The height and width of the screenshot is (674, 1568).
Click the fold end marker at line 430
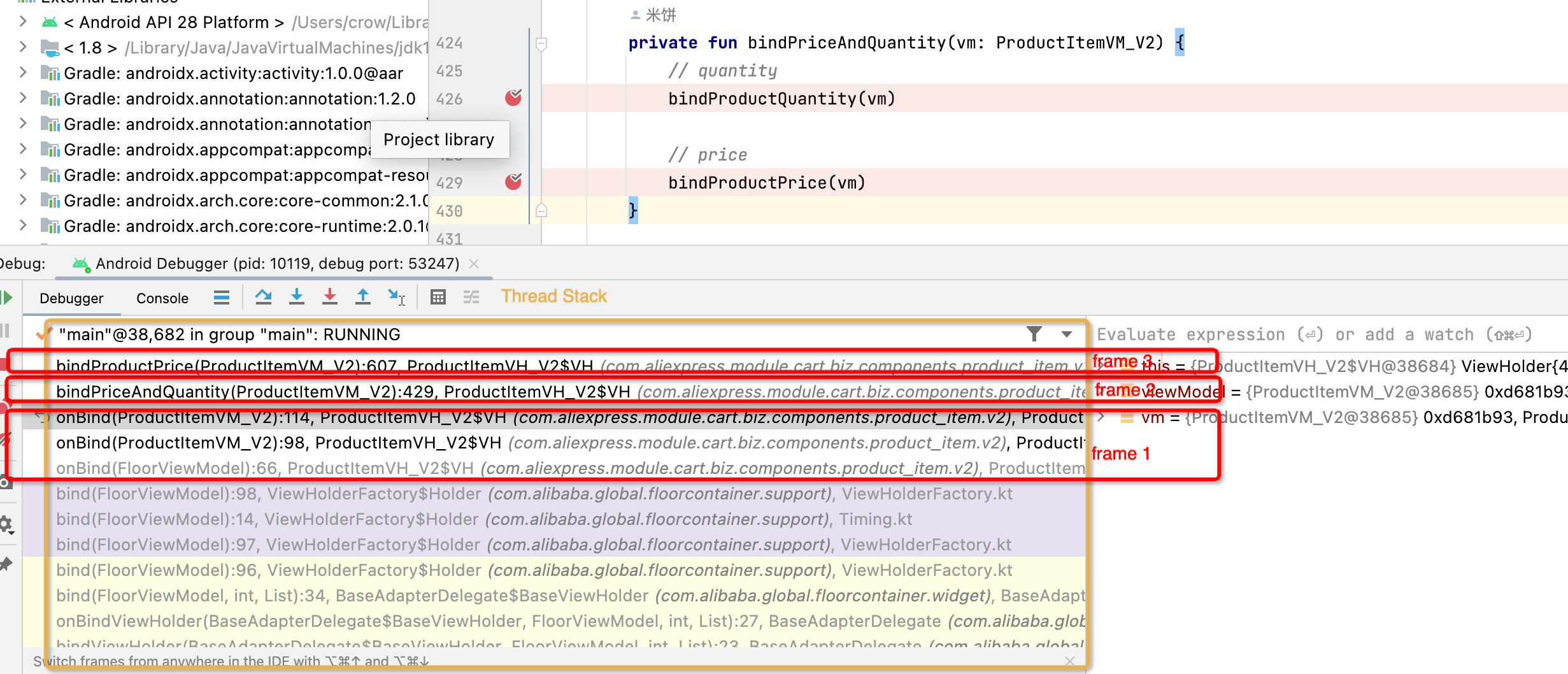(541, 210)
